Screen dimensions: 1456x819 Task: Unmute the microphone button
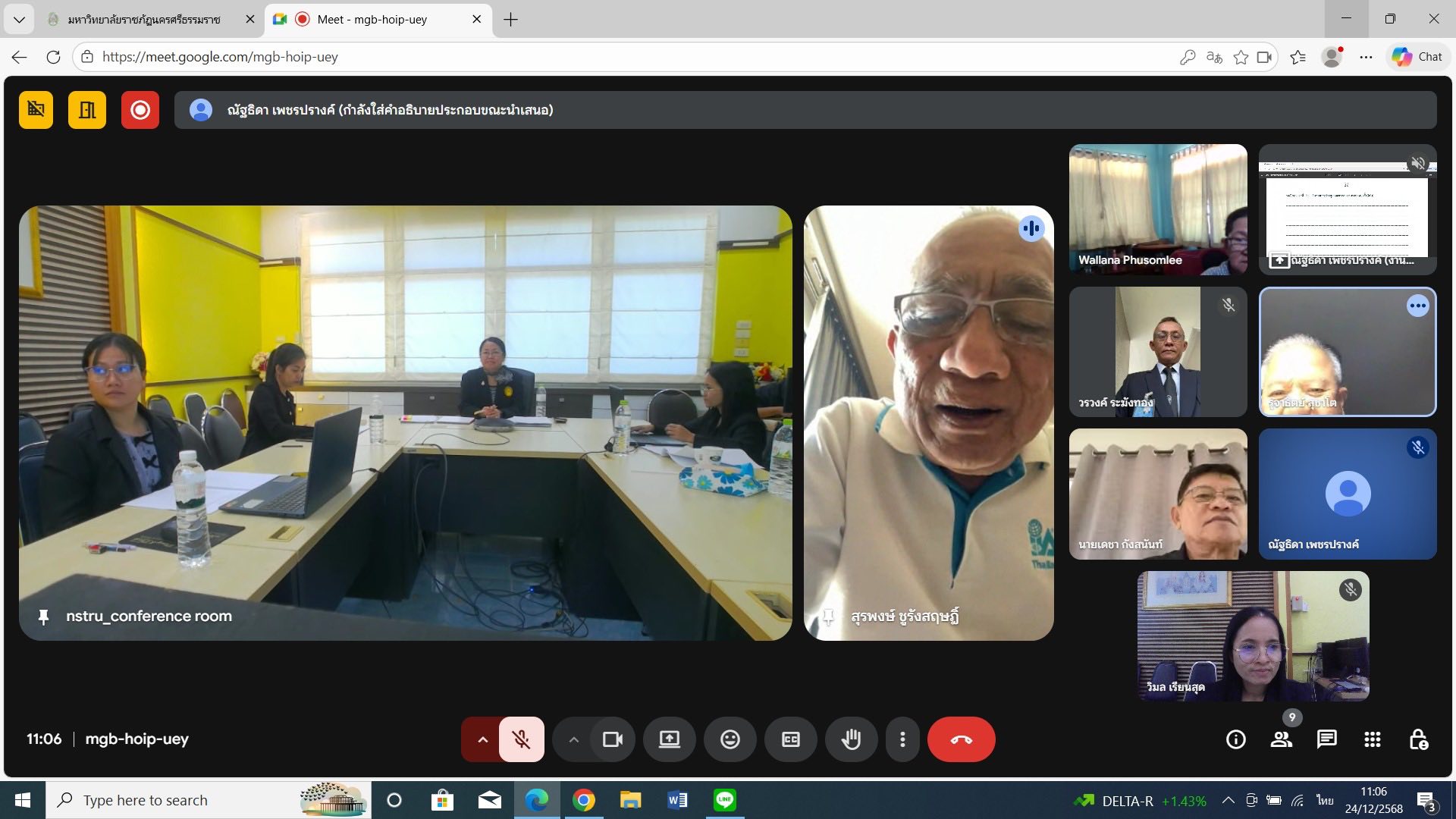pyautogui.click(x=521, y=739)
